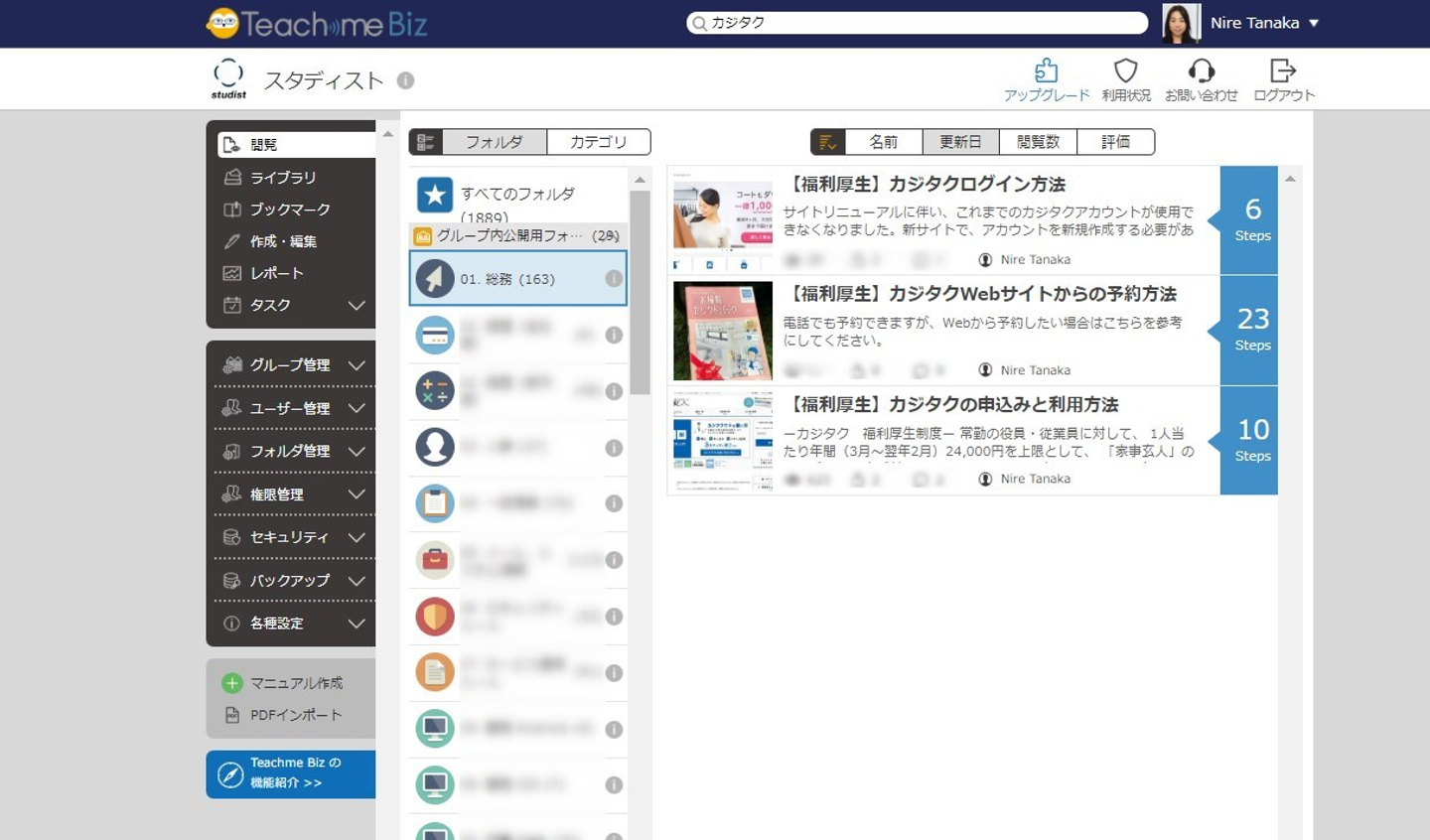Click the search field containing カジタク

click(918, 23)
